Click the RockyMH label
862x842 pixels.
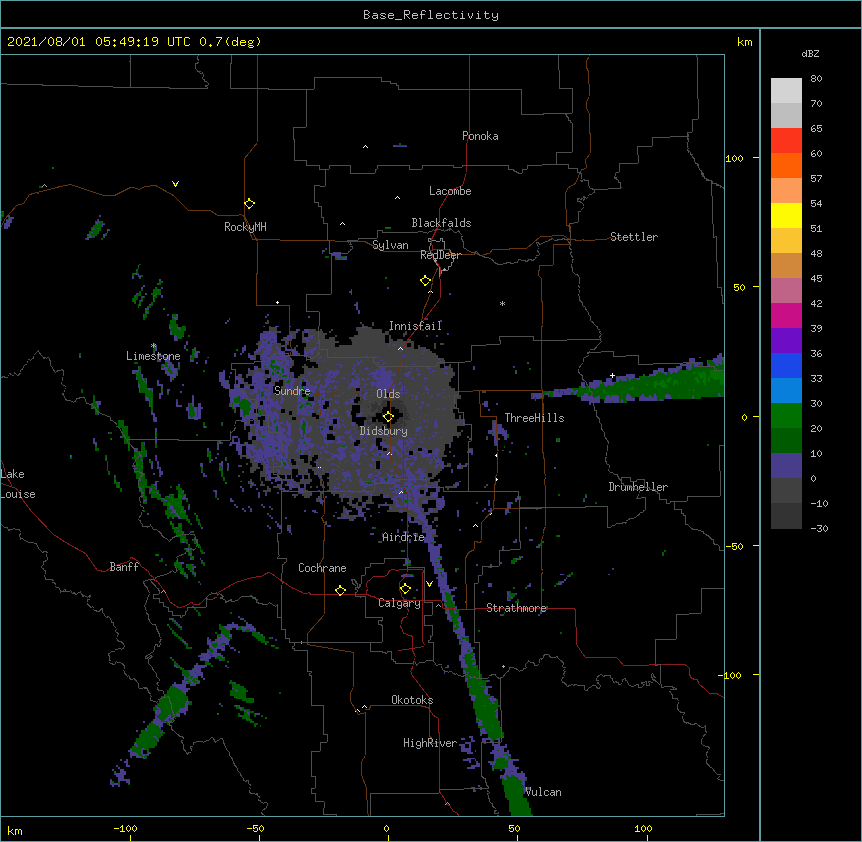coord(245,227)
